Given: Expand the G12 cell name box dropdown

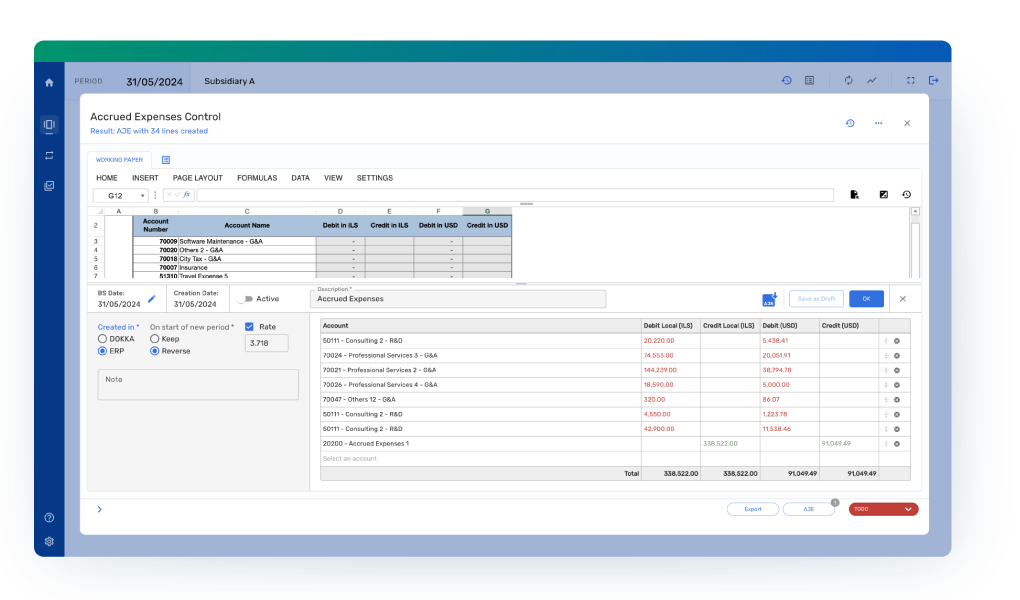Looking at the screenshot, I should click(x=143, y=196).
